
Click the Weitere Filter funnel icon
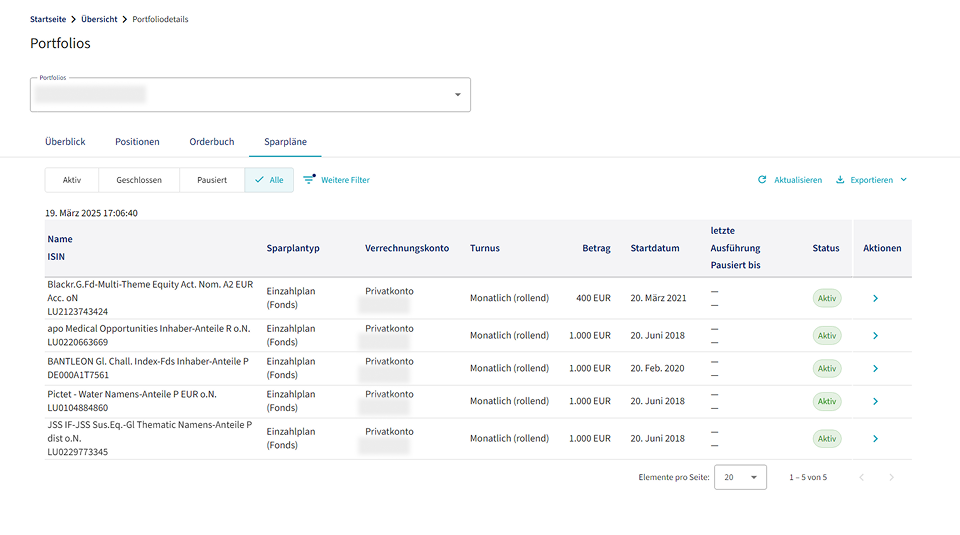pyautogui.click(x=309, y=179)
